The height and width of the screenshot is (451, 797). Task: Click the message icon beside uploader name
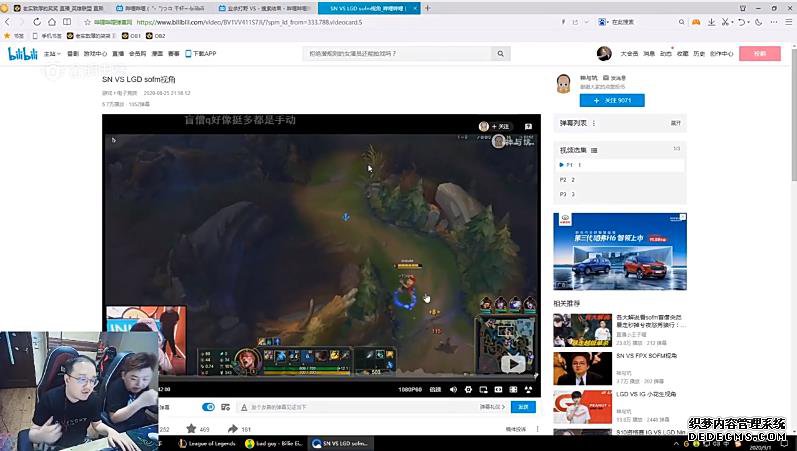(x=605, y=78)
